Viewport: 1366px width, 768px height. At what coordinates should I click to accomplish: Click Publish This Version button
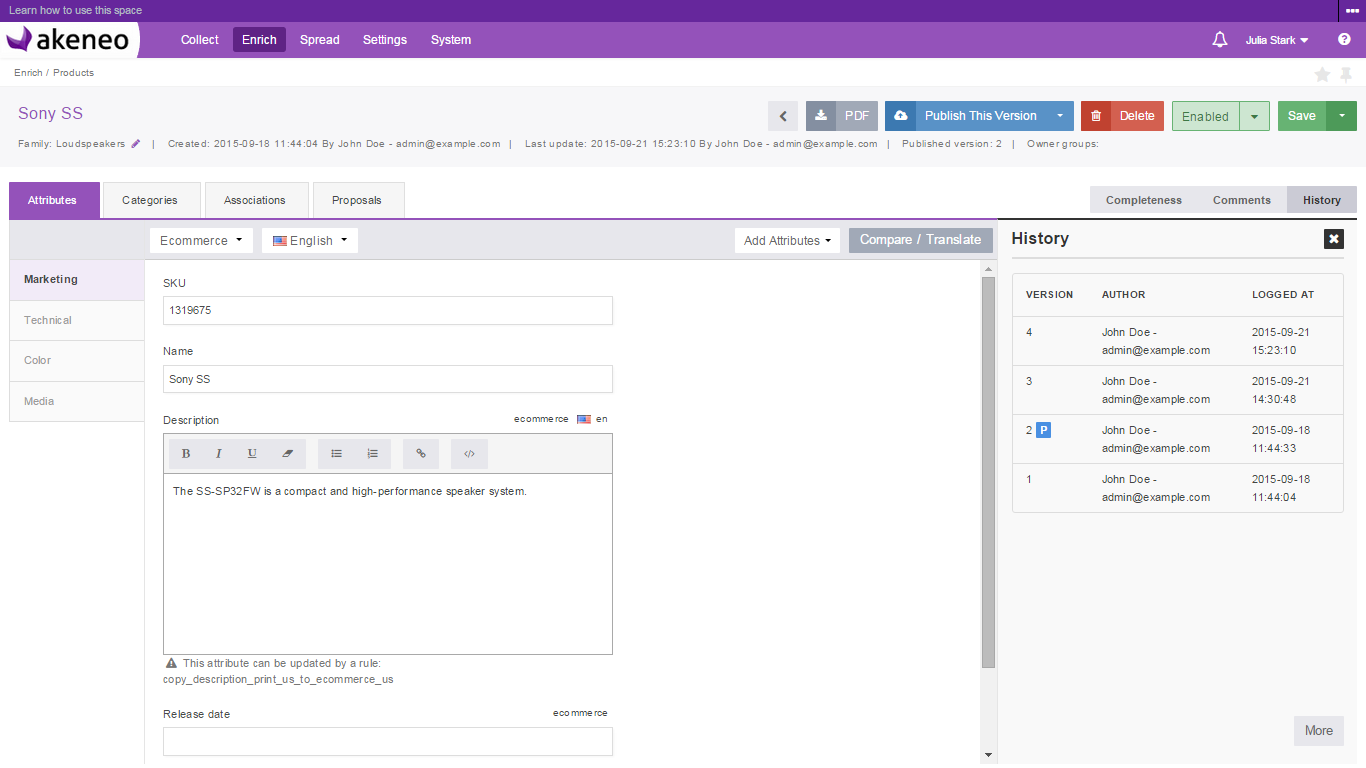(980, 116)
